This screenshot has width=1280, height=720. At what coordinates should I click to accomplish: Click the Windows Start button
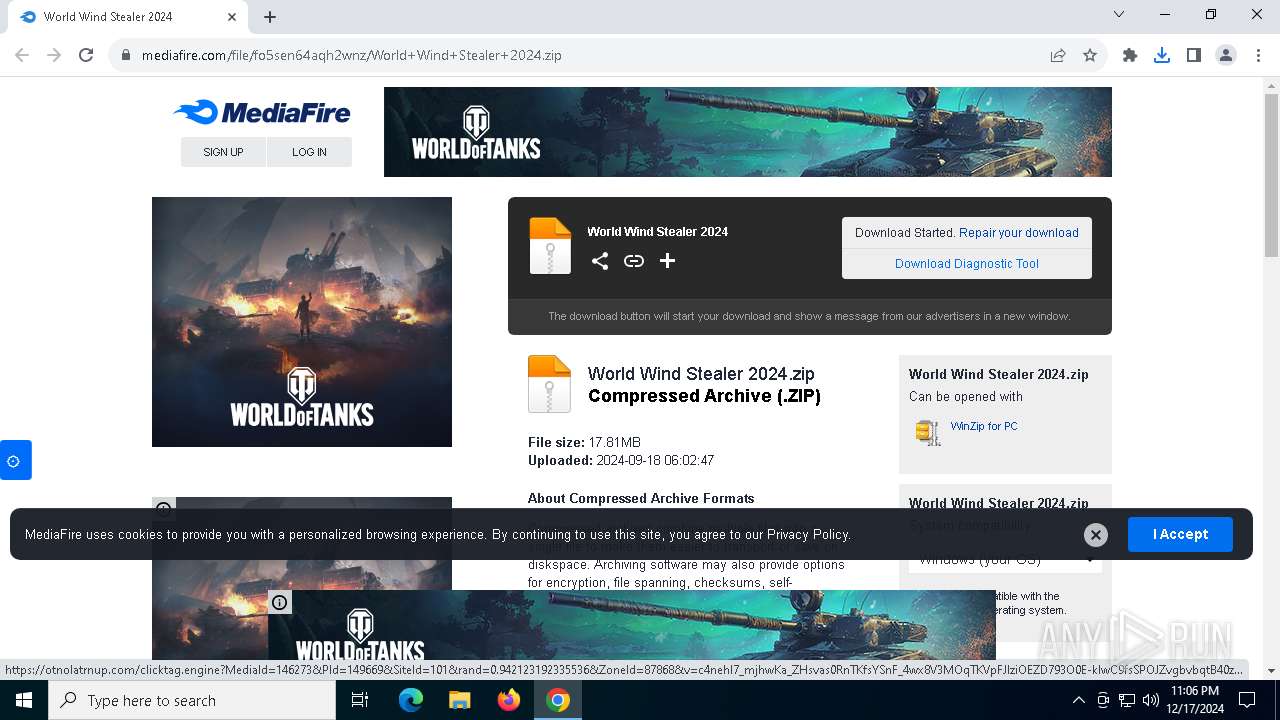pos(24,700)
